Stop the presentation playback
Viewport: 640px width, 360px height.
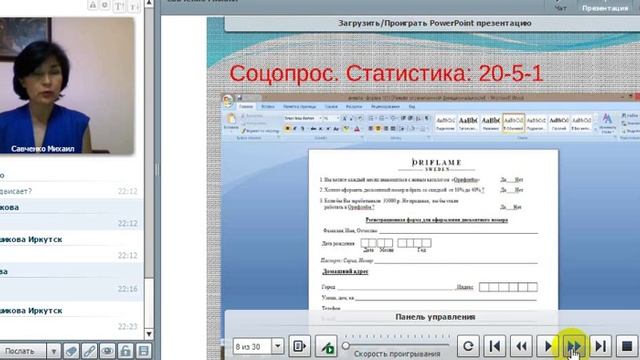[x=627, y=346]
